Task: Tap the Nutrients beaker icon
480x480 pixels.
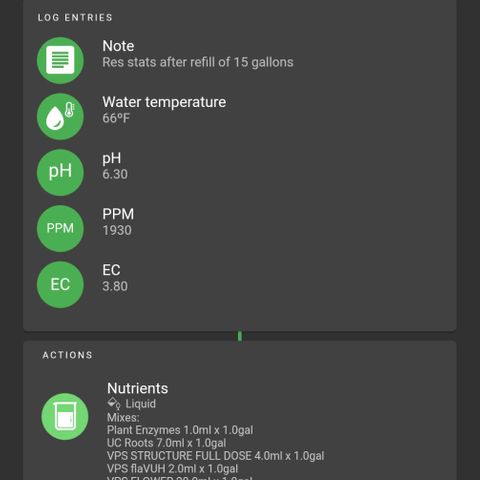Action: click(65, 416)
